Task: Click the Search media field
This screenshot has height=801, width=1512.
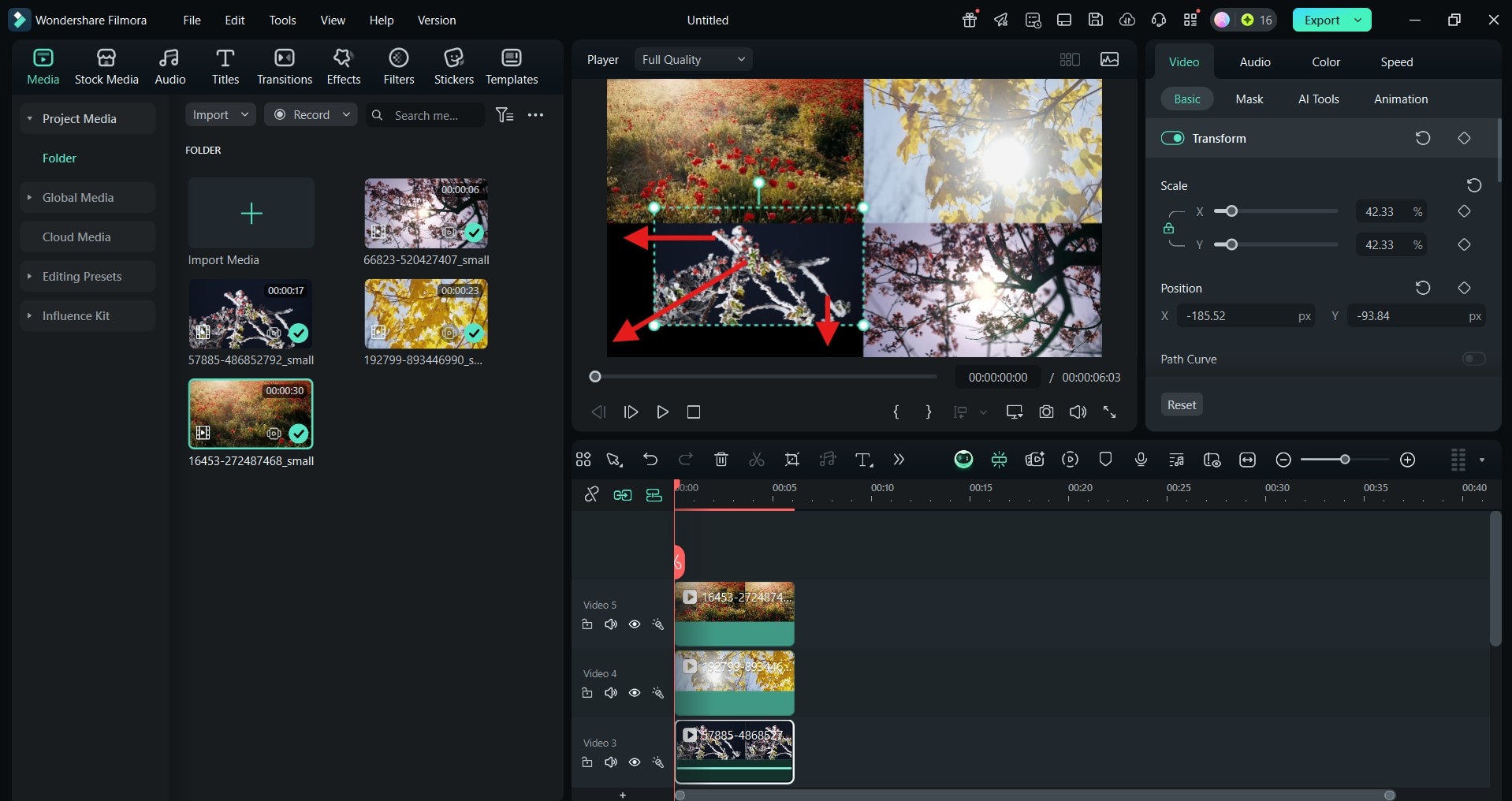Action: pos(426,115)
